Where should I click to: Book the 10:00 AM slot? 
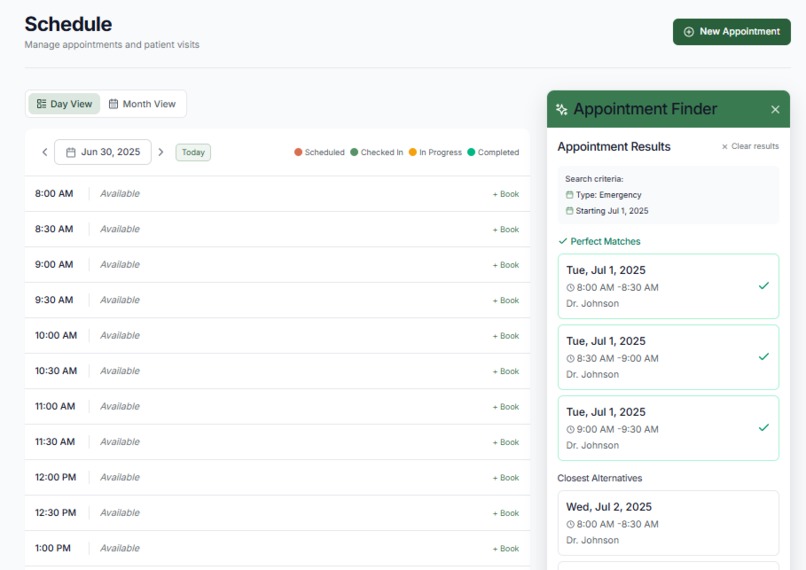point(506,336)
